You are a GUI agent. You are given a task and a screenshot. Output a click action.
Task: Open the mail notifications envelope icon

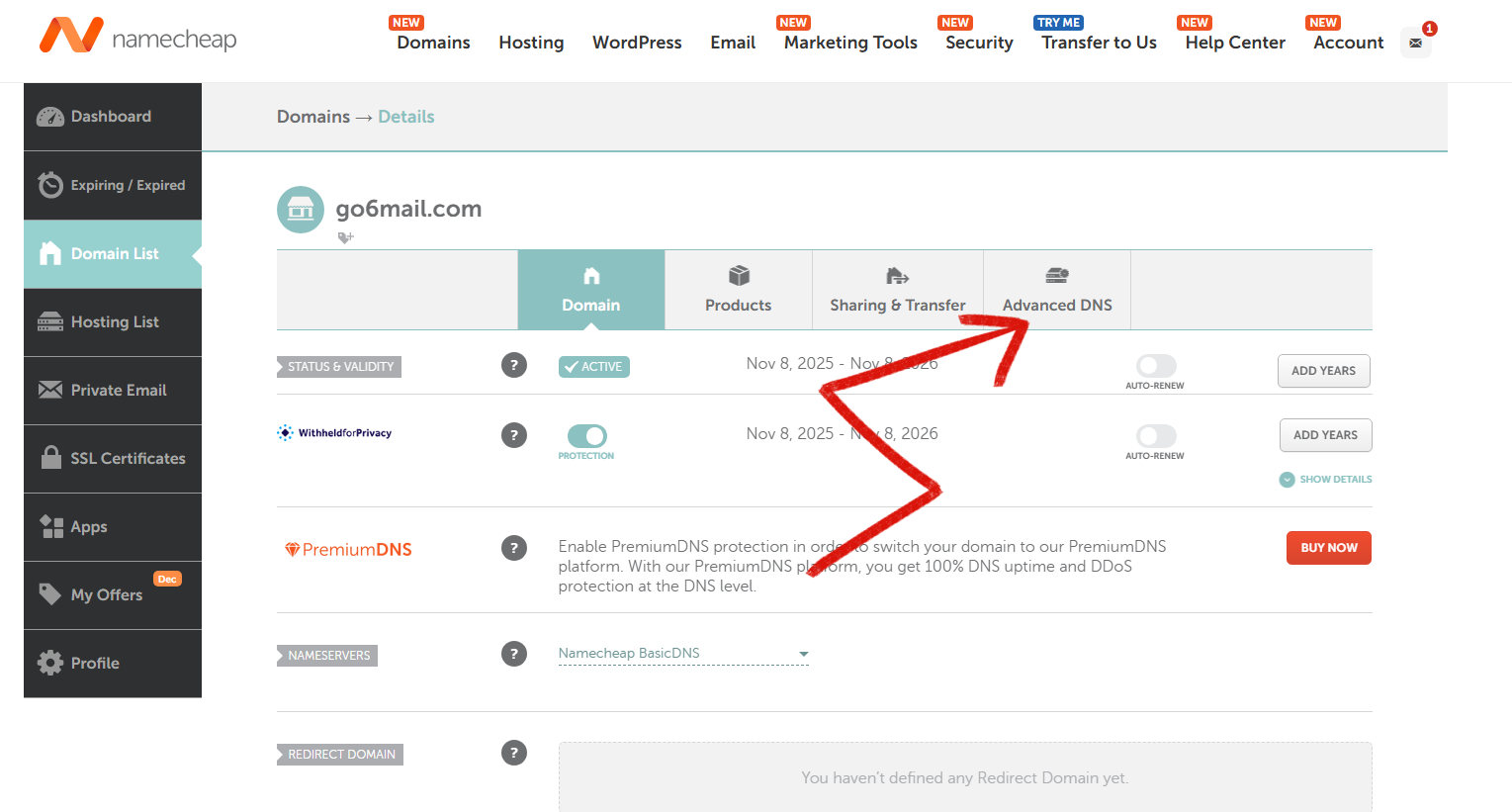coord(1415,43)
